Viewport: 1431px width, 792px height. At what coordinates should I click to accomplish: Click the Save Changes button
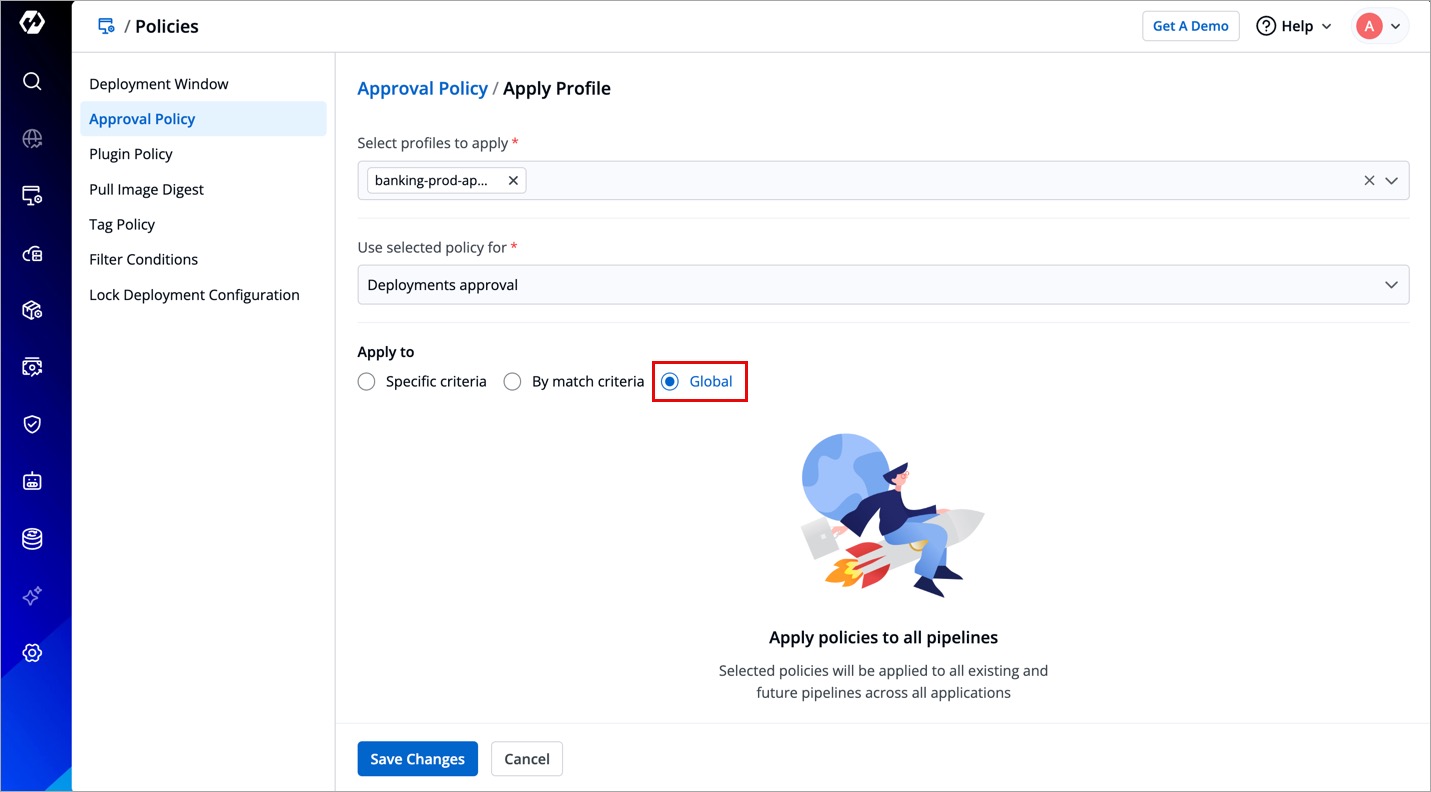[x=417, y=759]
